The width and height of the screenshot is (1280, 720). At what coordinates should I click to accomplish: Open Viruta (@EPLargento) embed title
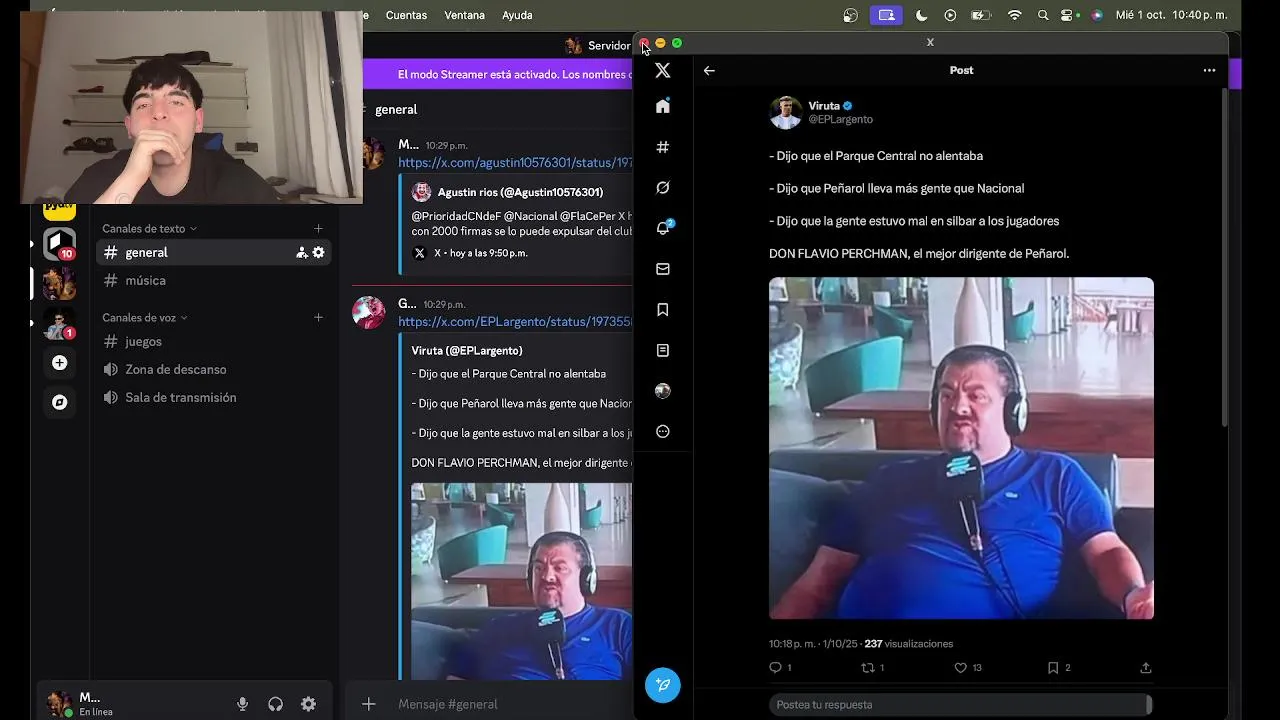pos(467,350)
